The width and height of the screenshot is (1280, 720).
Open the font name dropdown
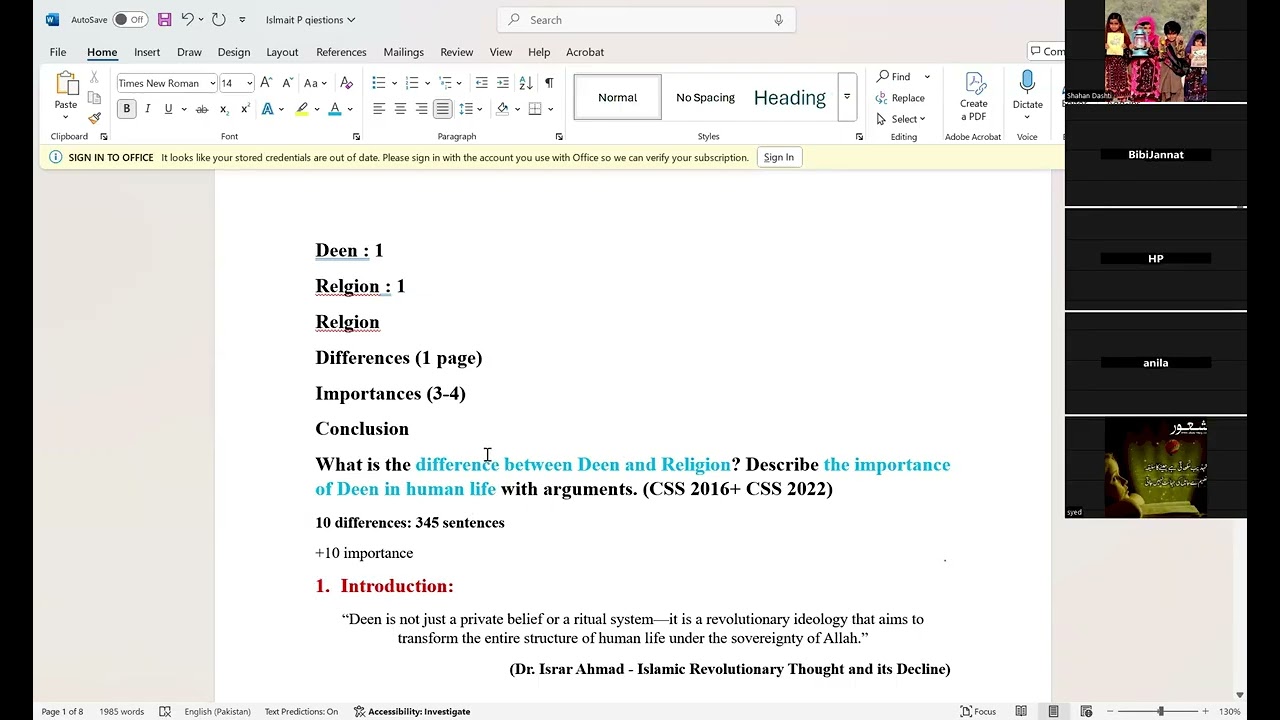click(x=212, y=83)
